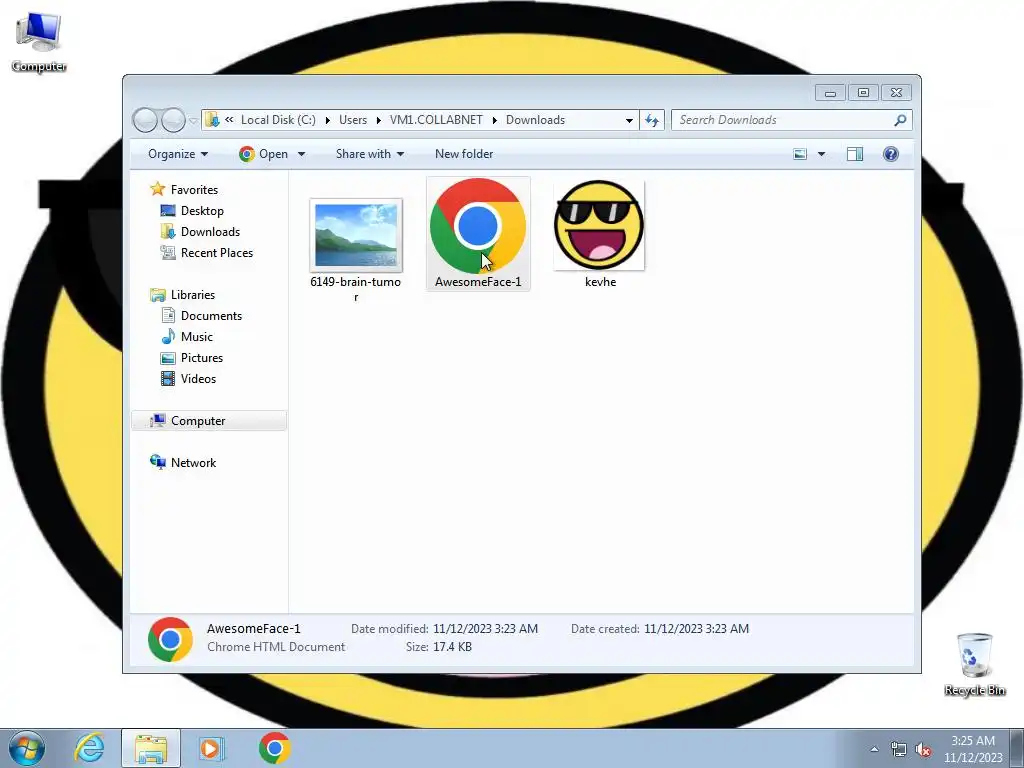Click the Chrome HTML Document type text
The height and width of the screenshot is (768, 1024).
[276, 647]
